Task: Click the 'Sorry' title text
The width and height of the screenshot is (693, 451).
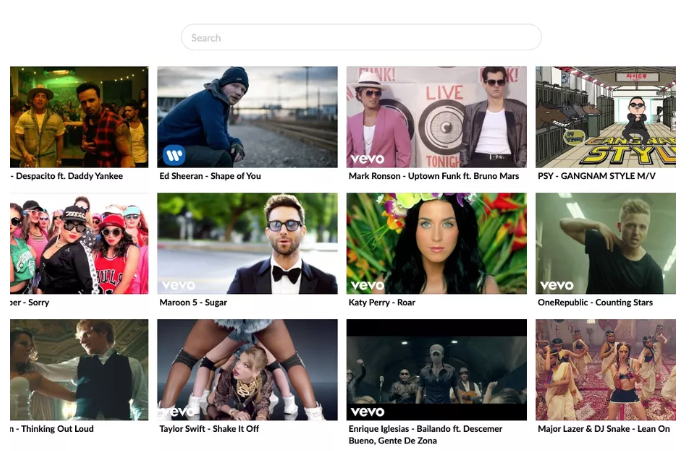Action: pos(38,302)
